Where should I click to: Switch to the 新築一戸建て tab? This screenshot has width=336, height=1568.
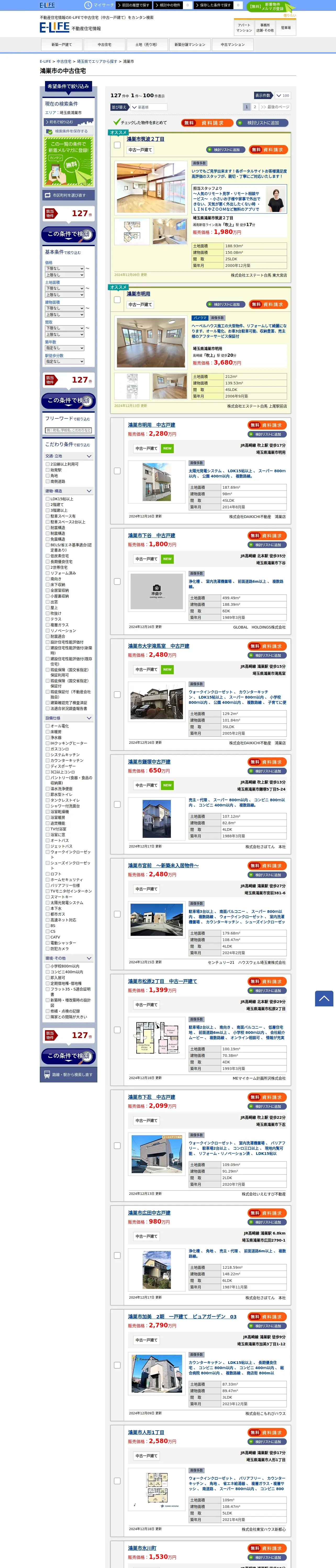coord(61,44)
